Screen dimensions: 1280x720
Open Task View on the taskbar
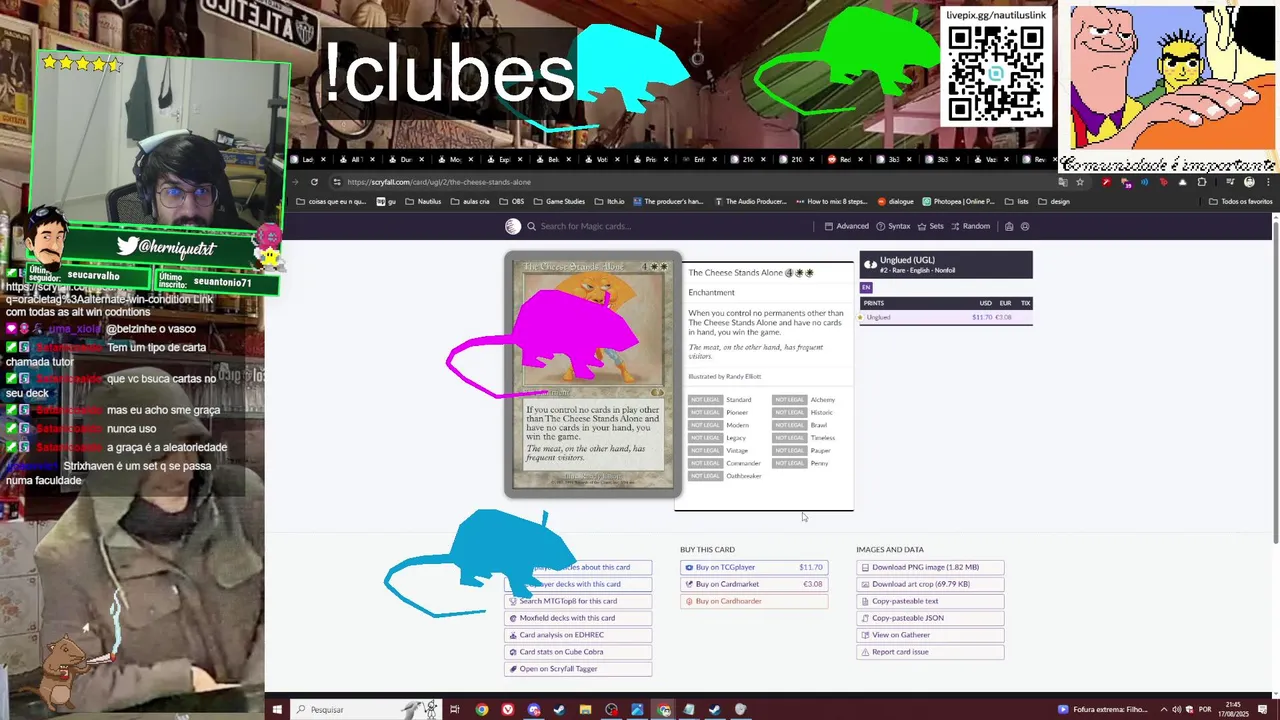tap(454, 710)
